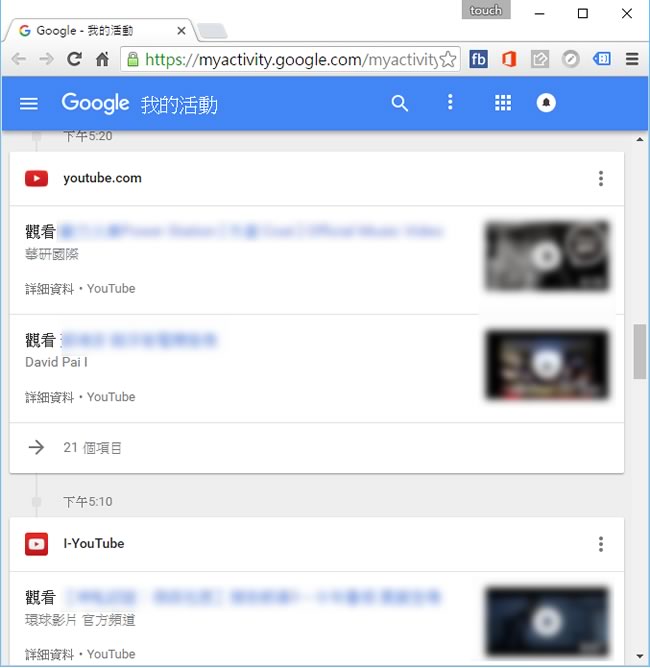Viewport: 650px width, 668px height.
Task: Open the watched video by 環球影片 官方頻道
Action: (252, 597)
